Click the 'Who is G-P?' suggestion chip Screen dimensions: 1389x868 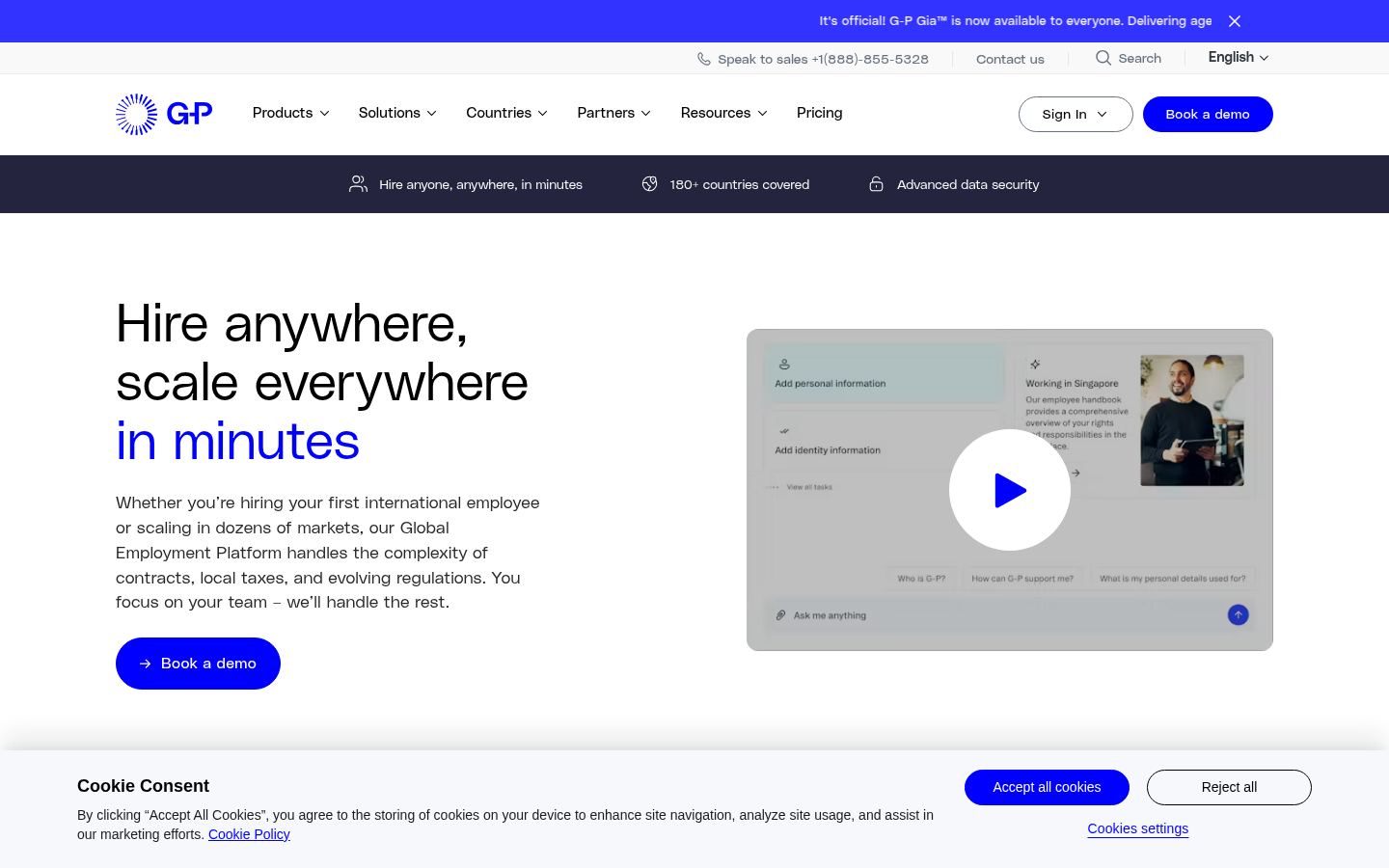click(921, 579)
